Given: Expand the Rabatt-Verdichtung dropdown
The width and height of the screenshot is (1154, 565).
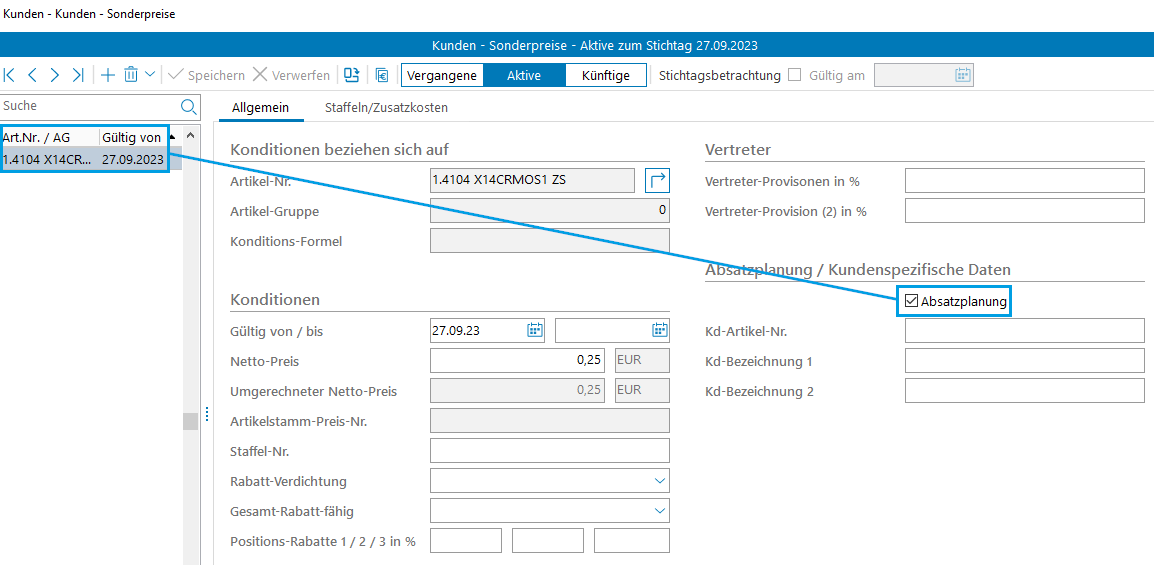Looking at the screenshot, I should [x=659, y=481].
